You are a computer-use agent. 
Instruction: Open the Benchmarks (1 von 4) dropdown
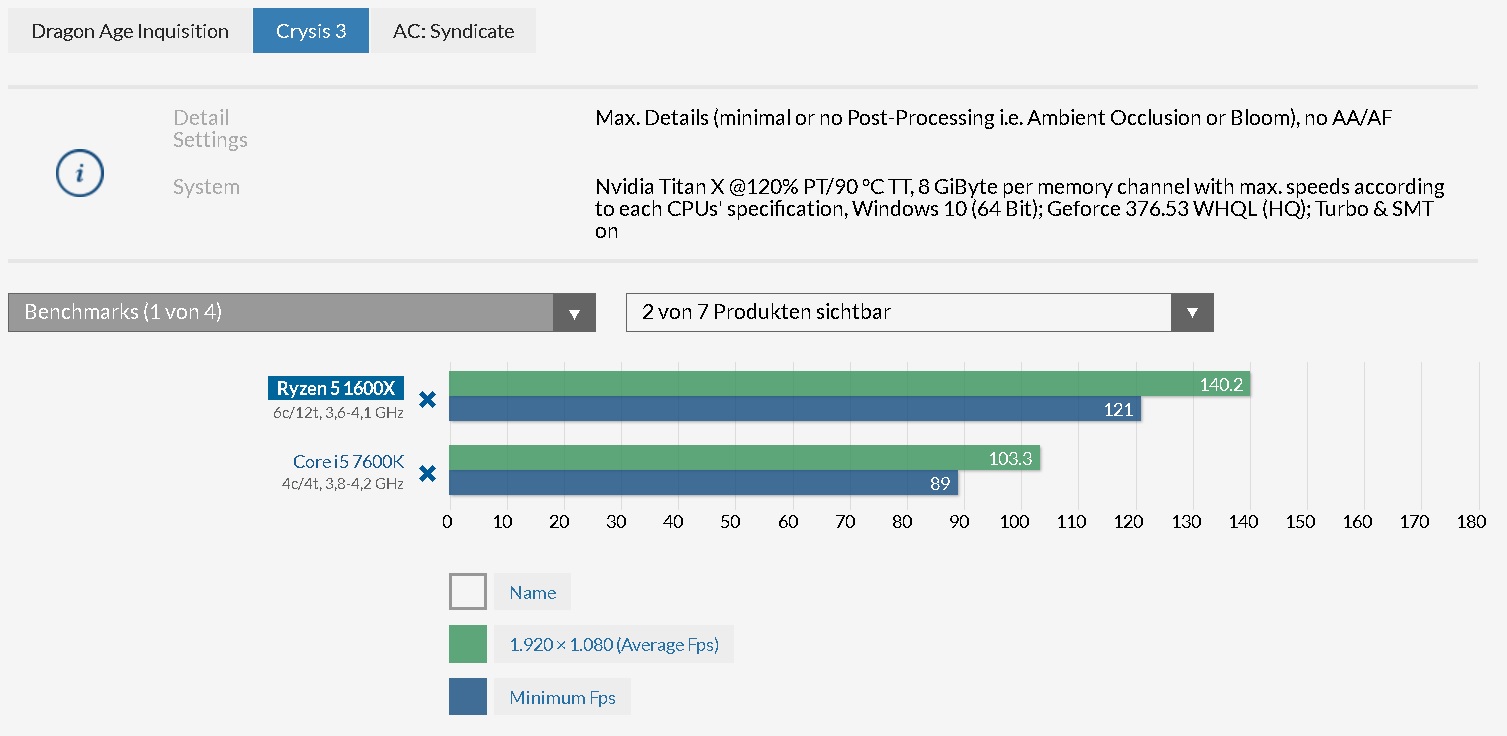click(x=281, y=312)
